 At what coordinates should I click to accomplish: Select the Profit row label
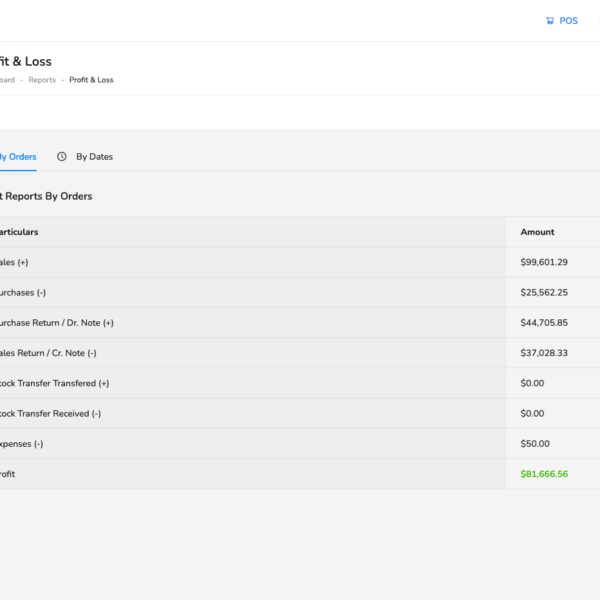[7, 474]
